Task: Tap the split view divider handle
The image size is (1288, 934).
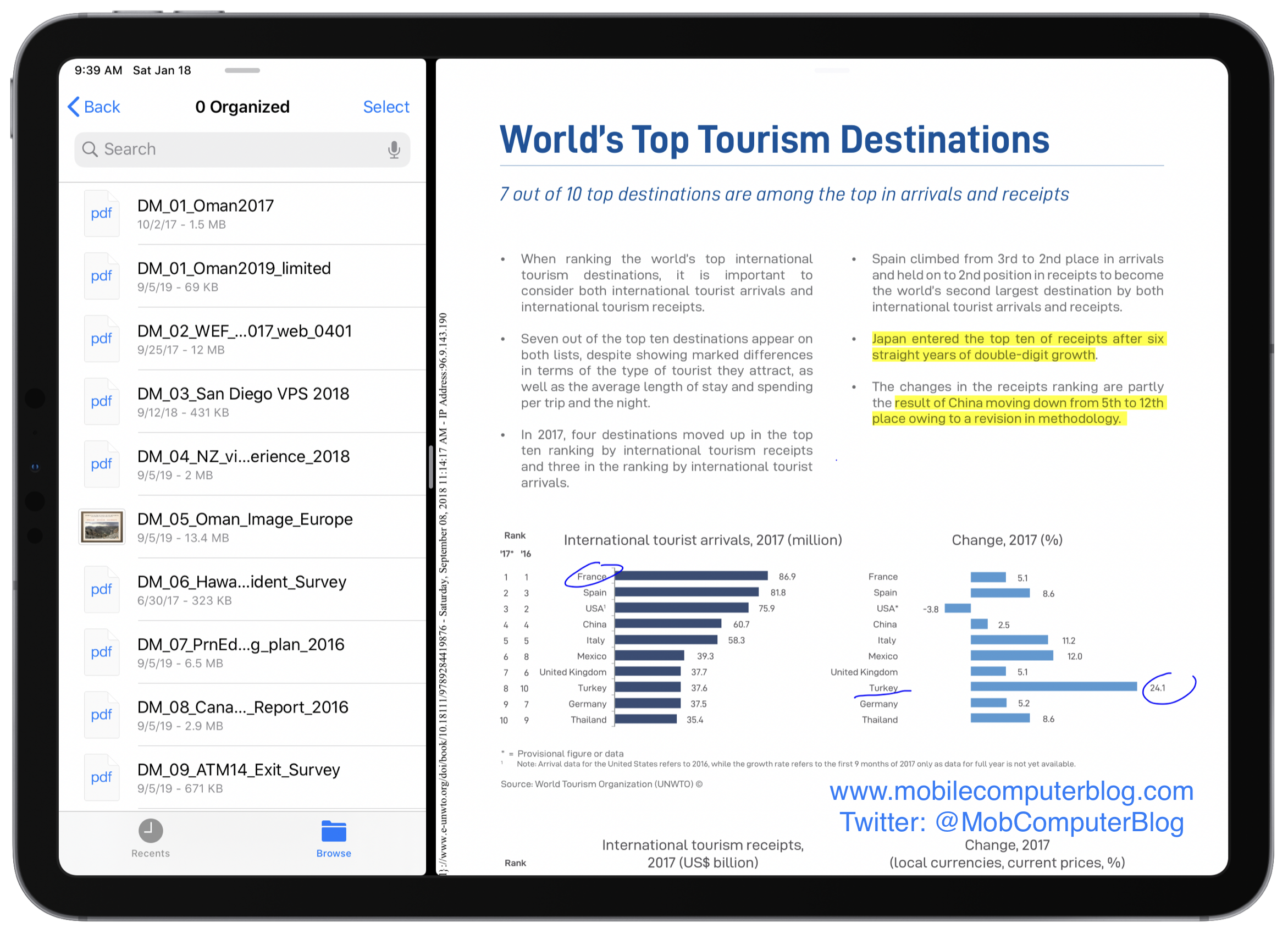Action: point(431,467)
